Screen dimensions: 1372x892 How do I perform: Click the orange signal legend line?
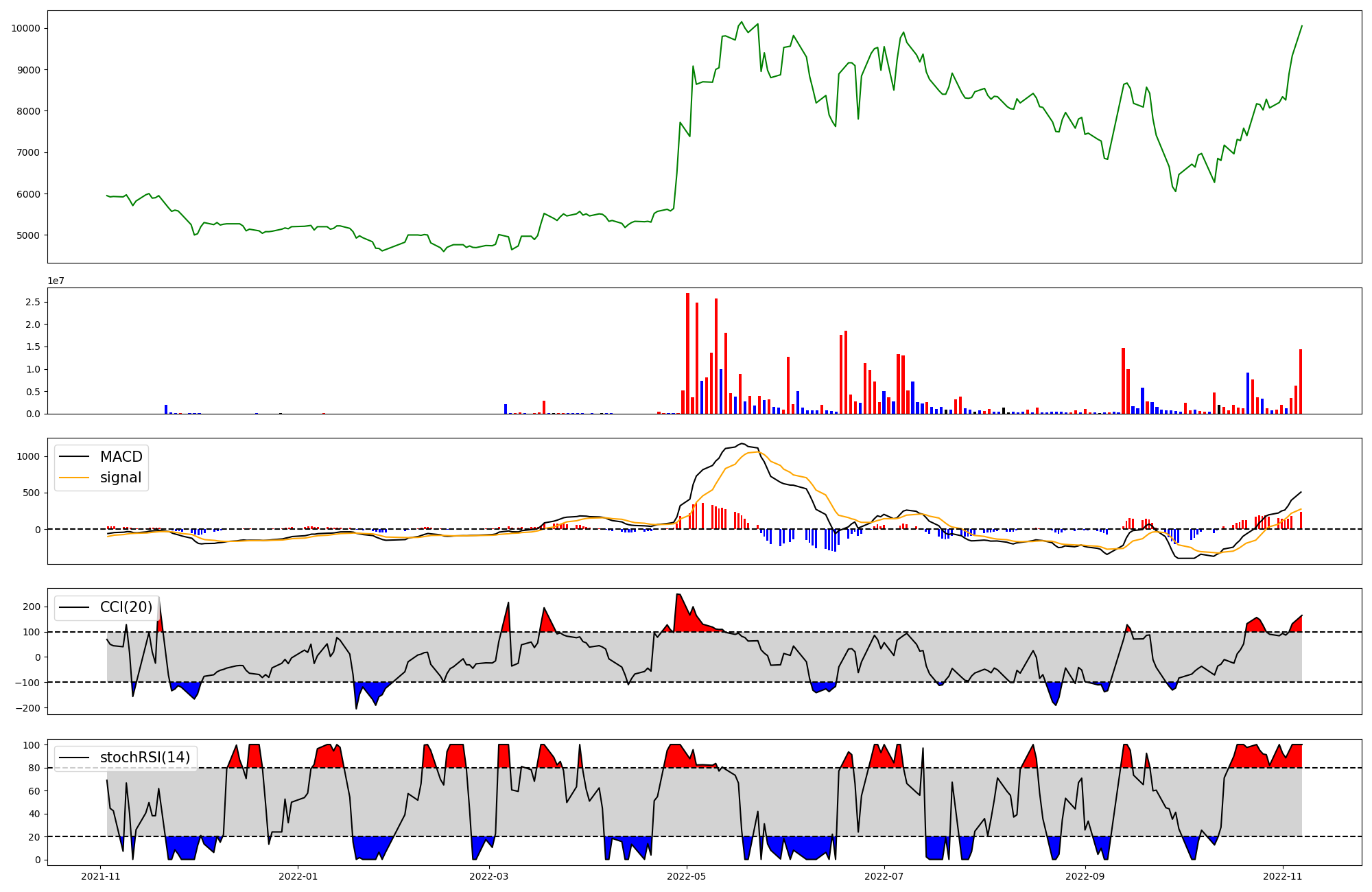tap(74, 478)
